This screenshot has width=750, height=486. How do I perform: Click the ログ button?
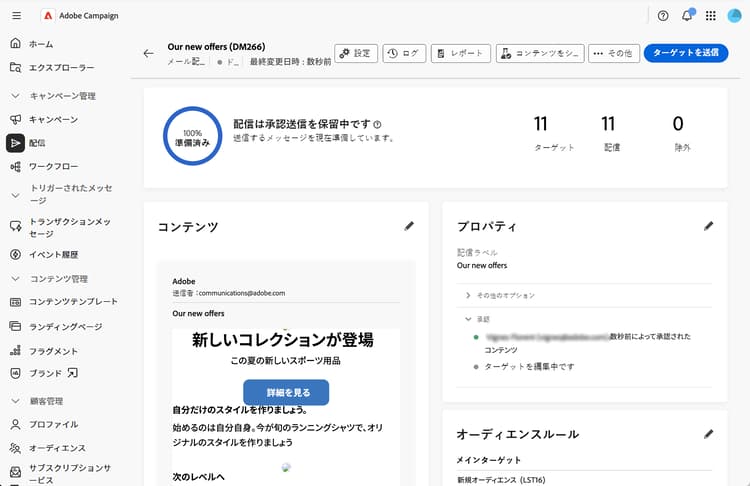click(404, 53)
